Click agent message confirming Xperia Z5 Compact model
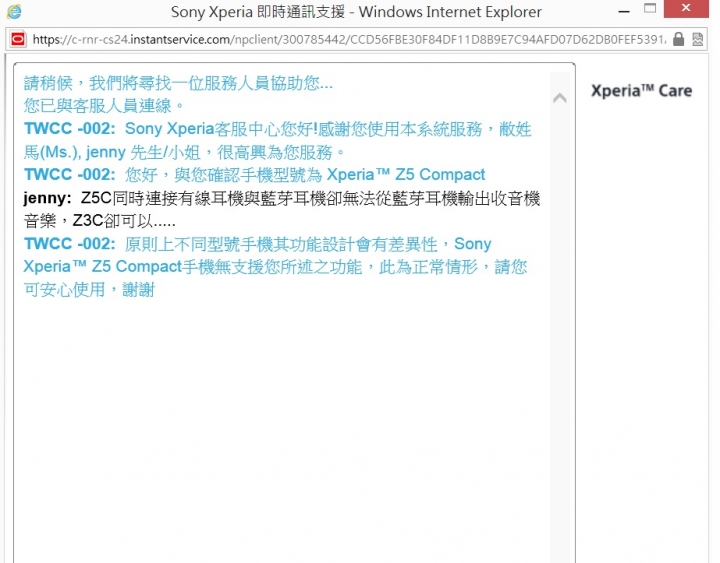720x563 pixels. point(254,175)
